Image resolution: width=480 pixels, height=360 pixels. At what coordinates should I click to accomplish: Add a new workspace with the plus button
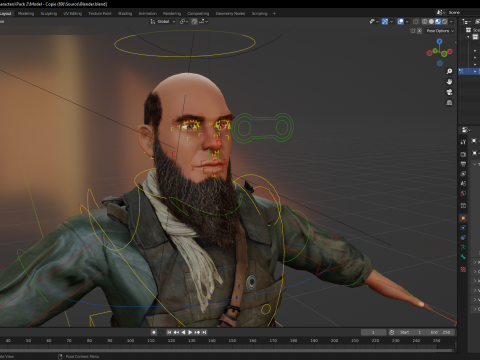coord(274,14)
